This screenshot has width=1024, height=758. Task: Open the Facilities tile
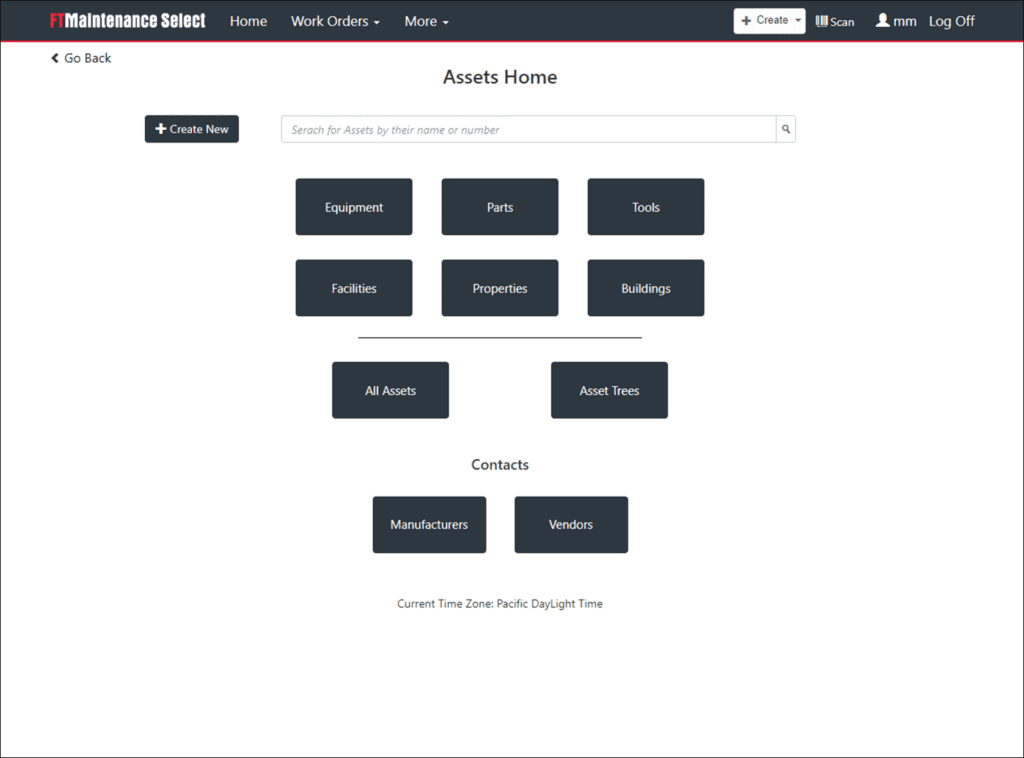click(x=354, y=288)
